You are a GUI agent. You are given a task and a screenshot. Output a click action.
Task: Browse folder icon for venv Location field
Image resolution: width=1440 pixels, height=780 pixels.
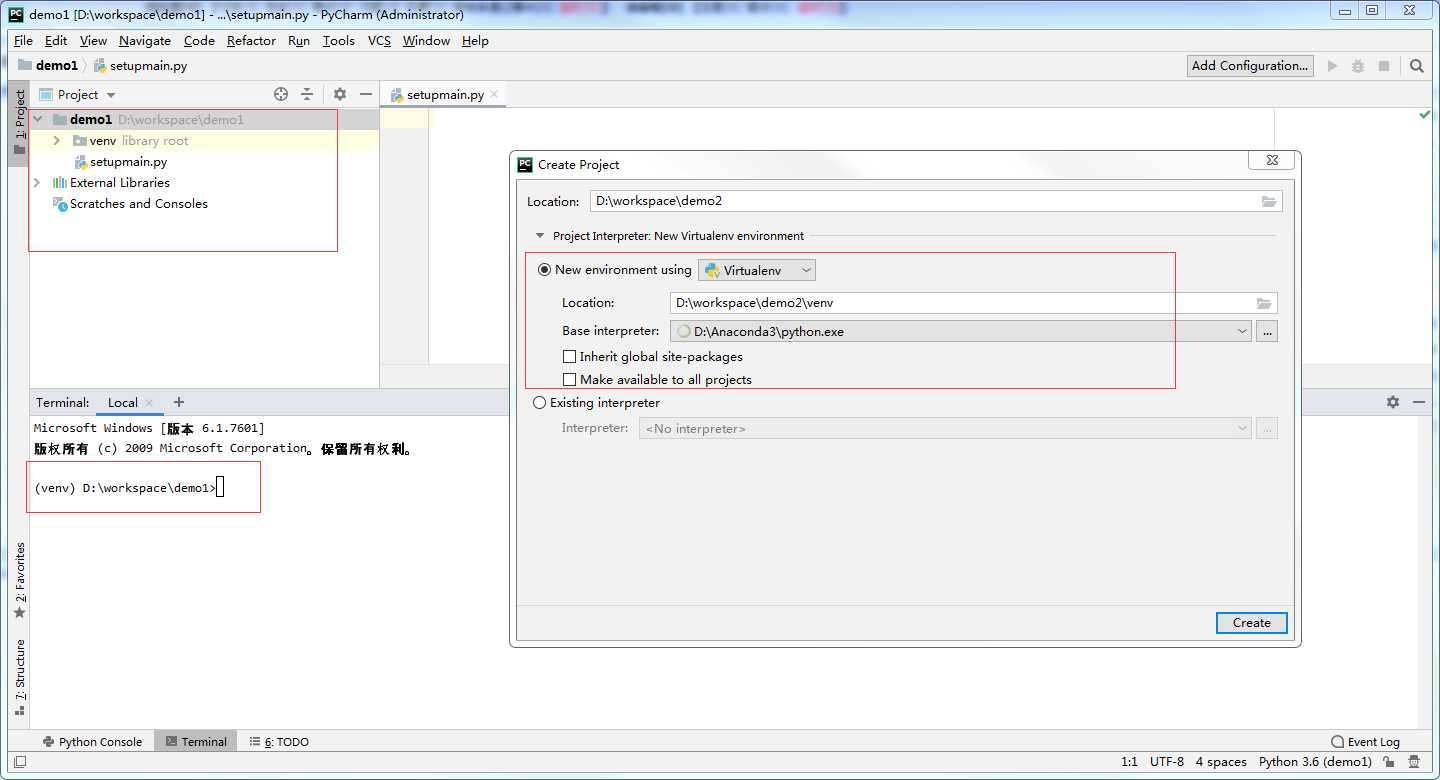coord(1265,303)
